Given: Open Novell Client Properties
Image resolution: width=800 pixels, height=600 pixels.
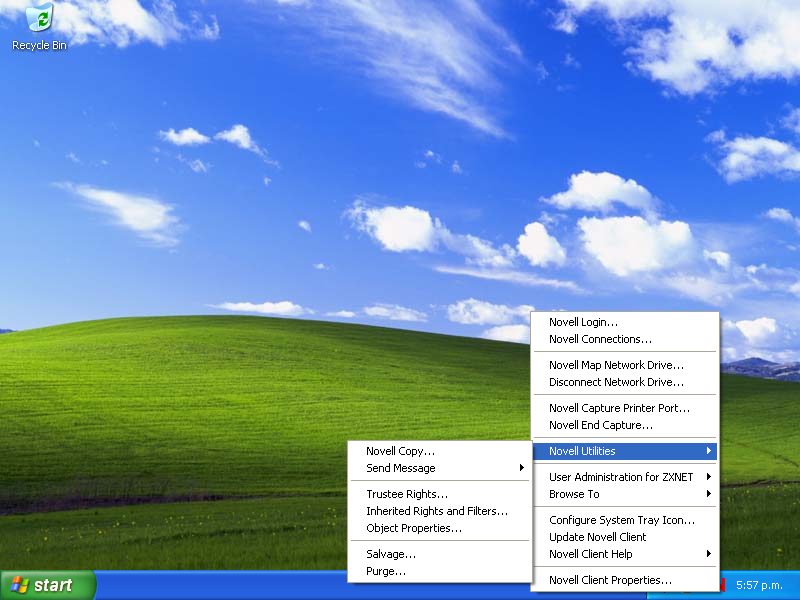Looking at the screenshot, I should (x=624, y=580).
